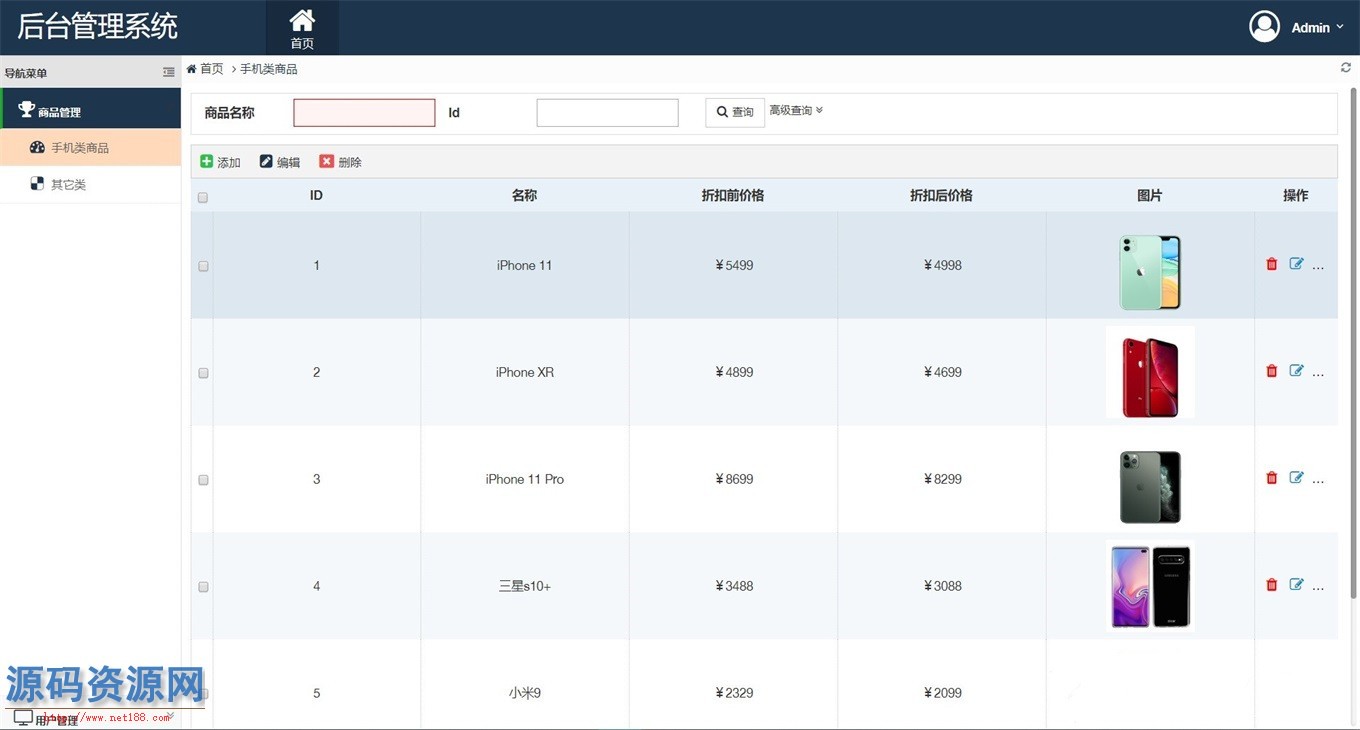Open more actions for iPhone 11 Pro row
This screenshot has width=1360, height=730.
1318,481
